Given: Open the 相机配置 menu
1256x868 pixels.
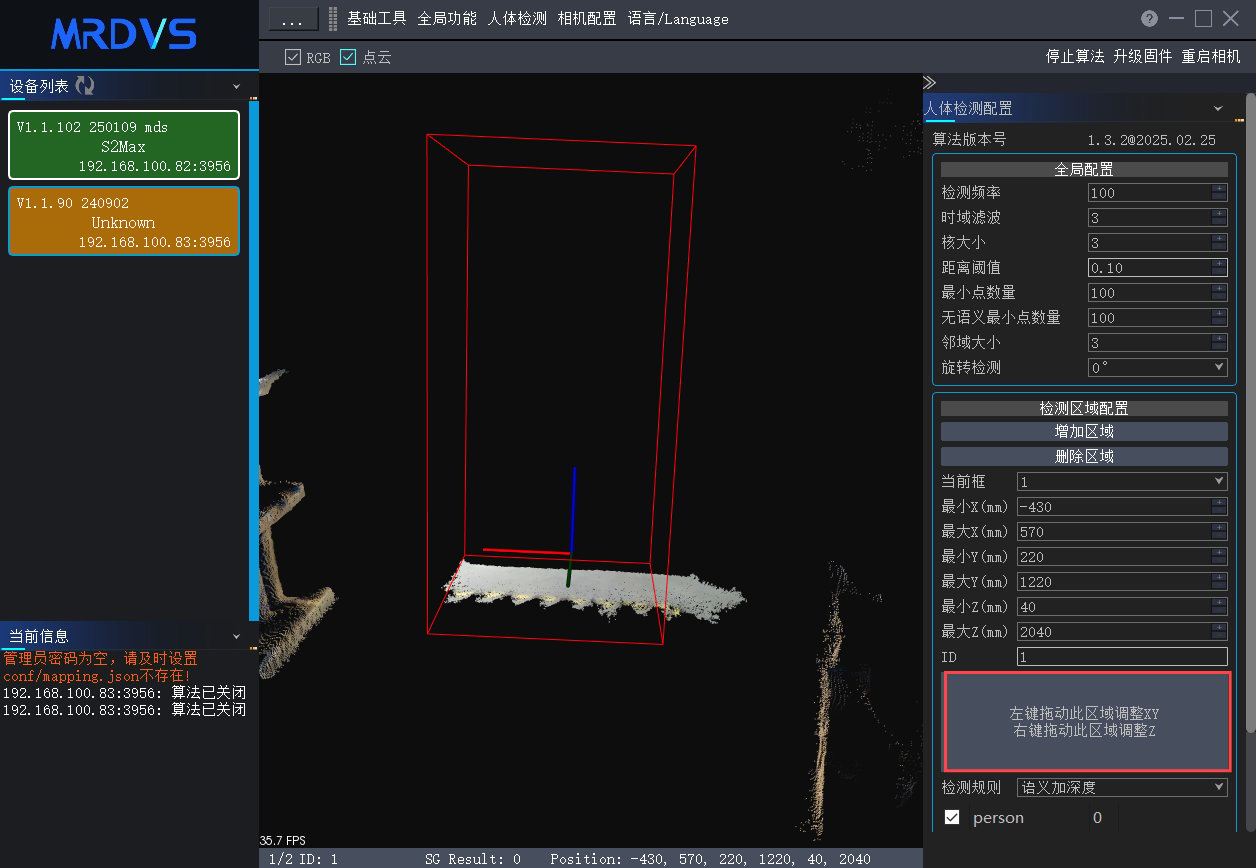Looking at the screenshot, I should pos(587,19).
